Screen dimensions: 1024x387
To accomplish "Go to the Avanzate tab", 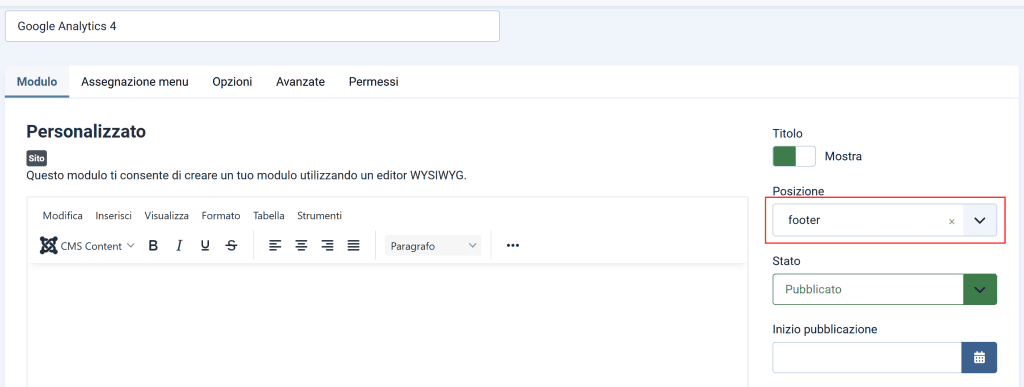I will coord(300,82).
